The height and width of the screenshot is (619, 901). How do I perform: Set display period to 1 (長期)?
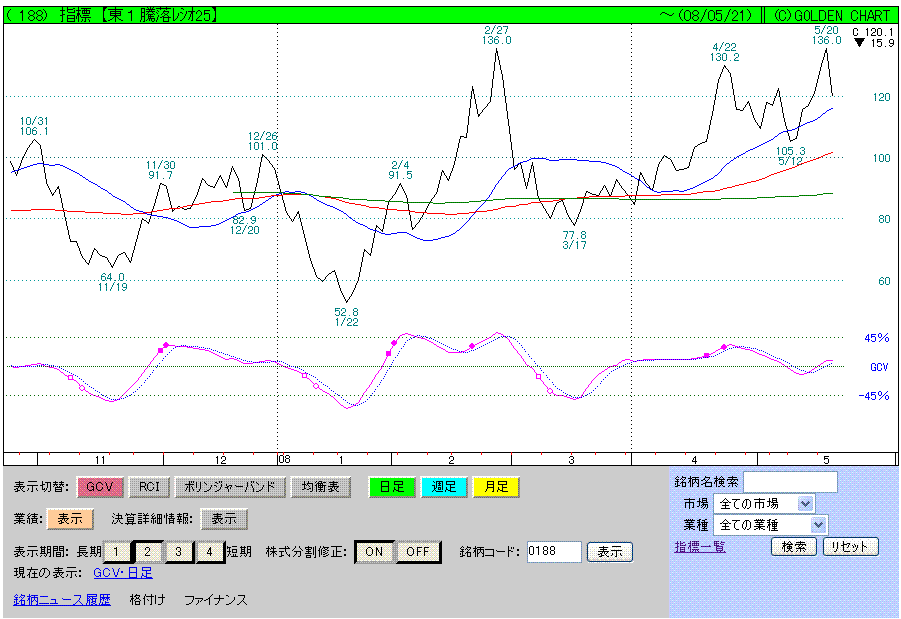[x=116, y=551]
